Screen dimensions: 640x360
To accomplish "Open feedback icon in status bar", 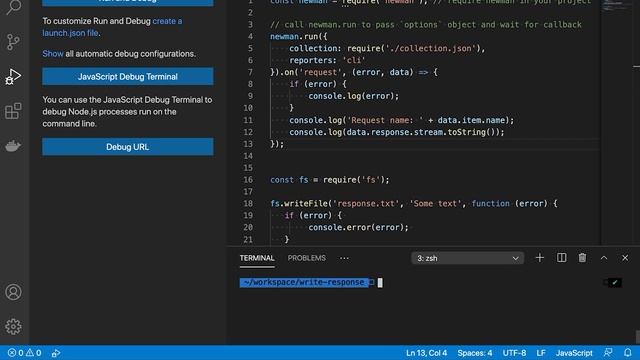I will [x=608, y=353].
